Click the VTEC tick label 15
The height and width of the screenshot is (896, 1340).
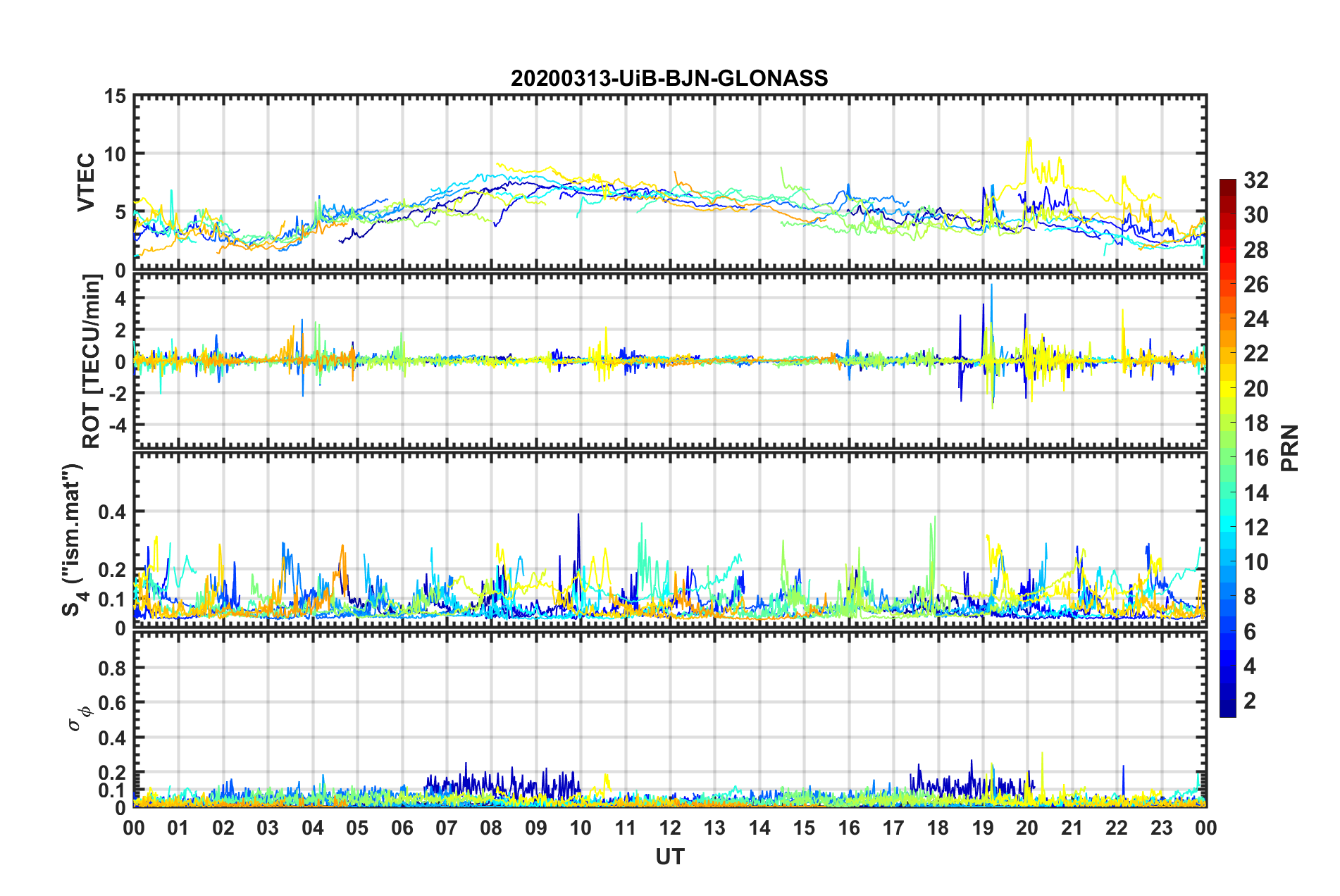[x=116, y=97]
